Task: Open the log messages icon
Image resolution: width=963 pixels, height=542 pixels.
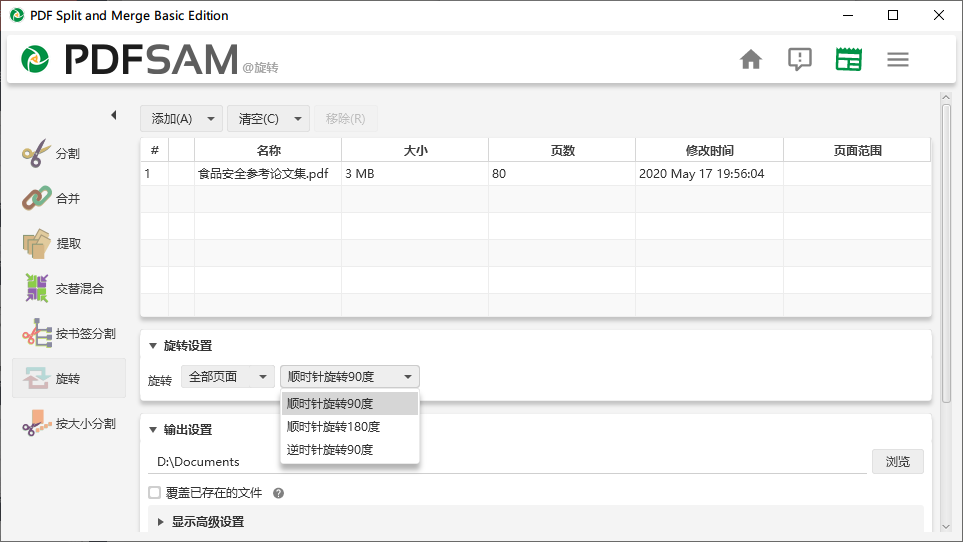Action: pyautogui.click(x=800, y=60)
